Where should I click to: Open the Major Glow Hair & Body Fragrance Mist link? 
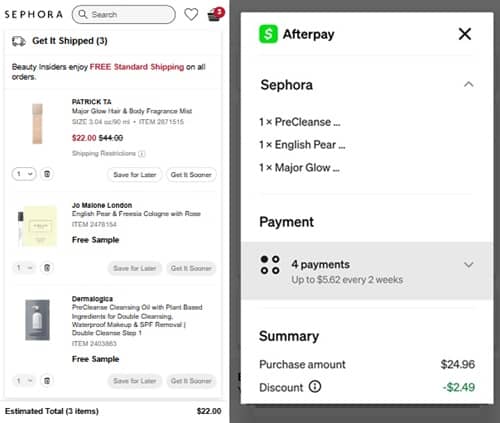pos(132,111)
